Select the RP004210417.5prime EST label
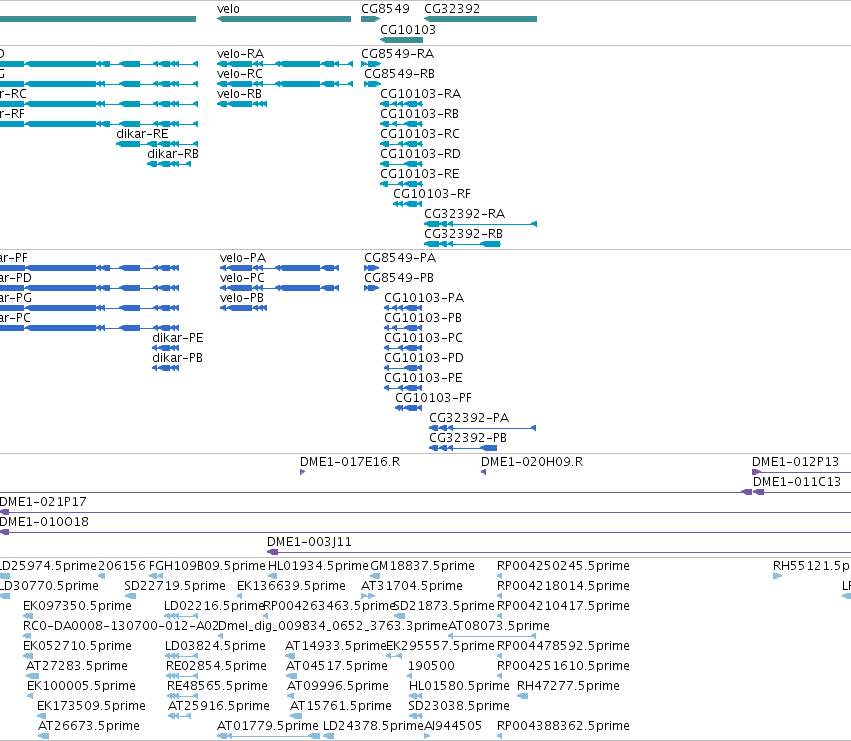 [563, 606]
